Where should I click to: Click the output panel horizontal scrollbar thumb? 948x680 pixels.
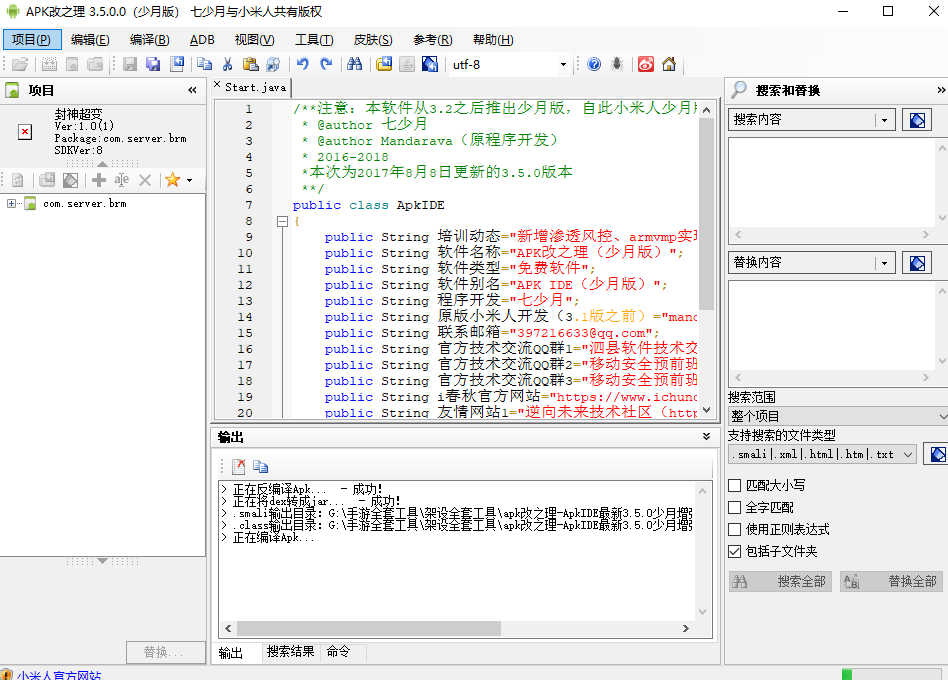coord(369,629)
